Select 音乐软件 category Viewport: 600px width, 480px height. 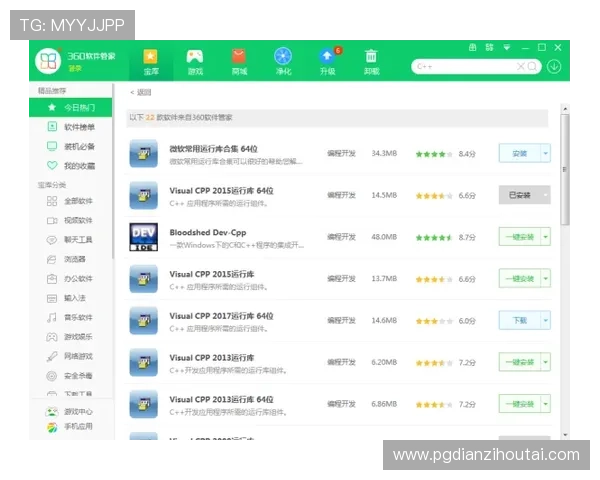[70, 317]
